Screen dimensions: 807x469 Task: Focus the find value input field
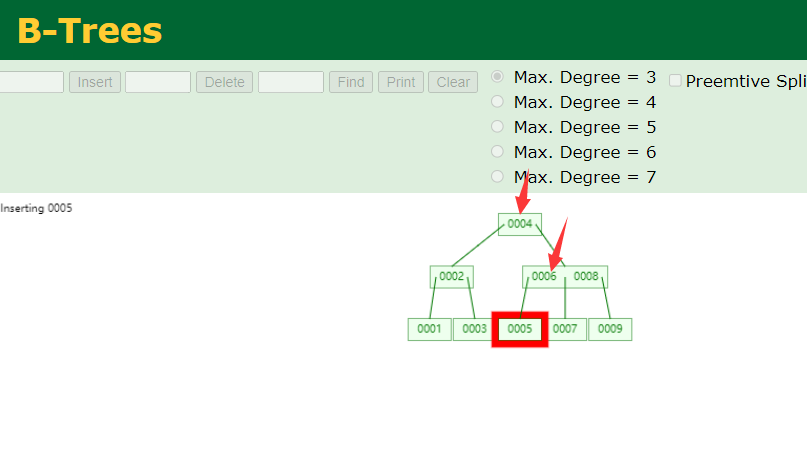click(x=291, y=82)
